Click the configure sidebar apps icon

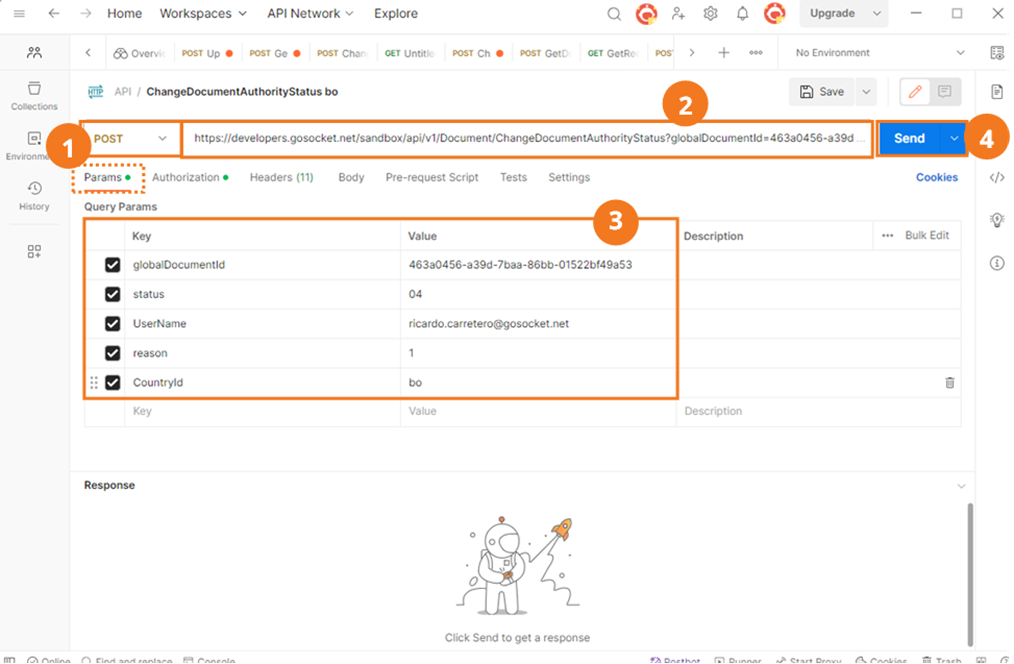34,252
